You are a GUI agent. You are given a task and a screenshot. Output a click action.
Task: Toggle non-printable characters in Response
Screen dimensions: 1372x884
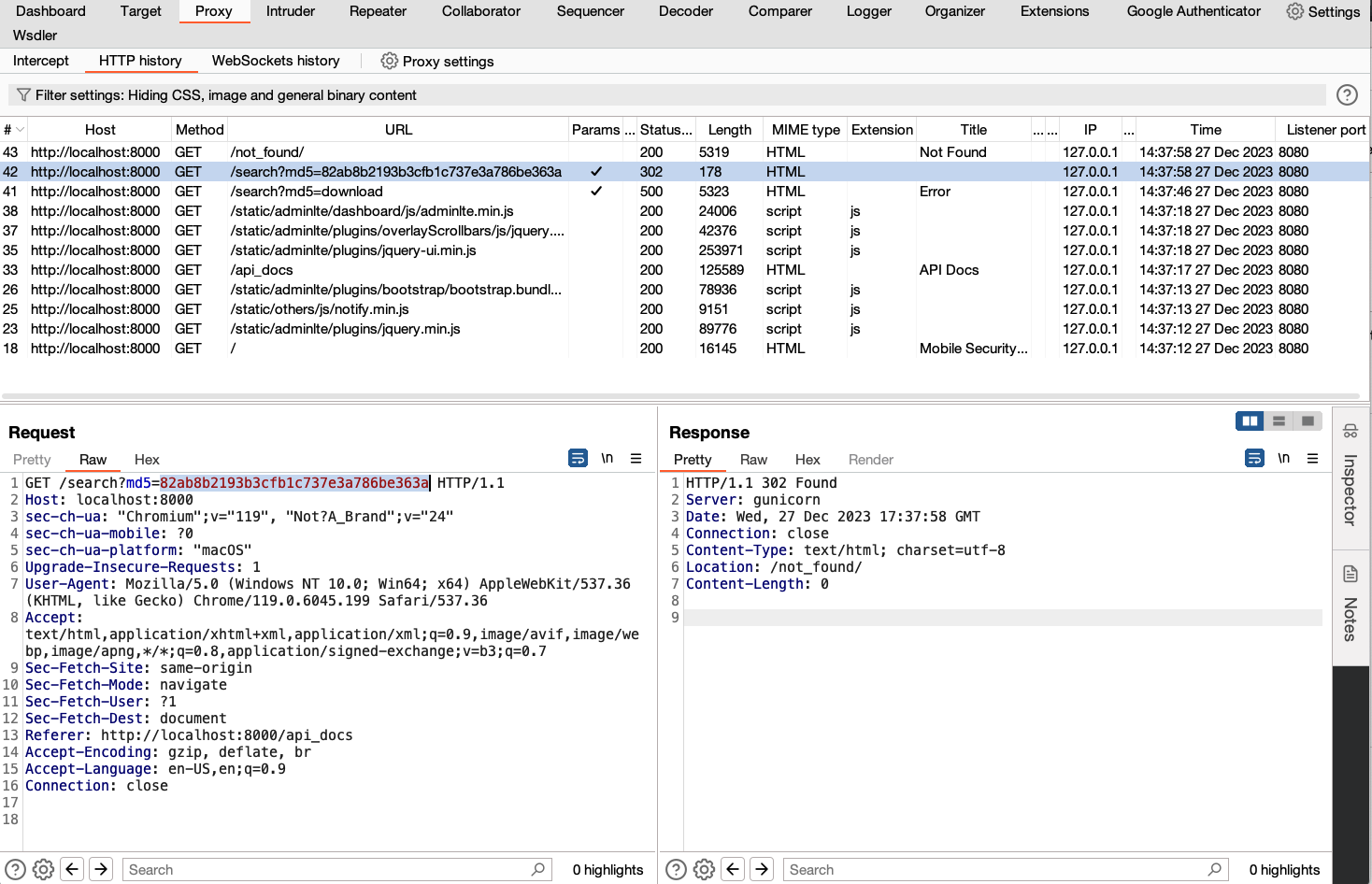(1283, 459)
